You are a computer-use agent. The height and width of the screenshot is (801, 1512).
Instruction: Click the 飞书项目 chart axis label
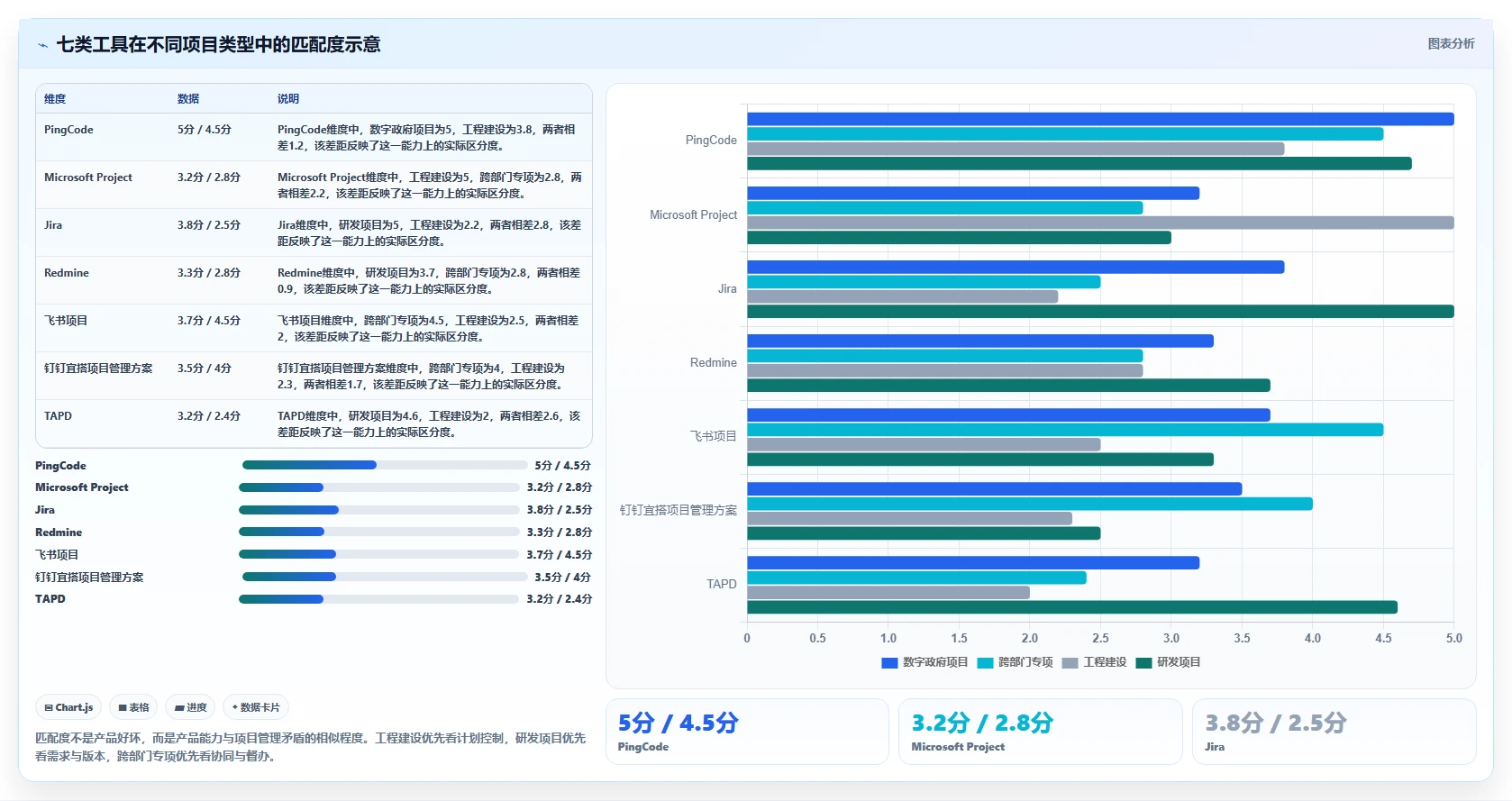714,436
